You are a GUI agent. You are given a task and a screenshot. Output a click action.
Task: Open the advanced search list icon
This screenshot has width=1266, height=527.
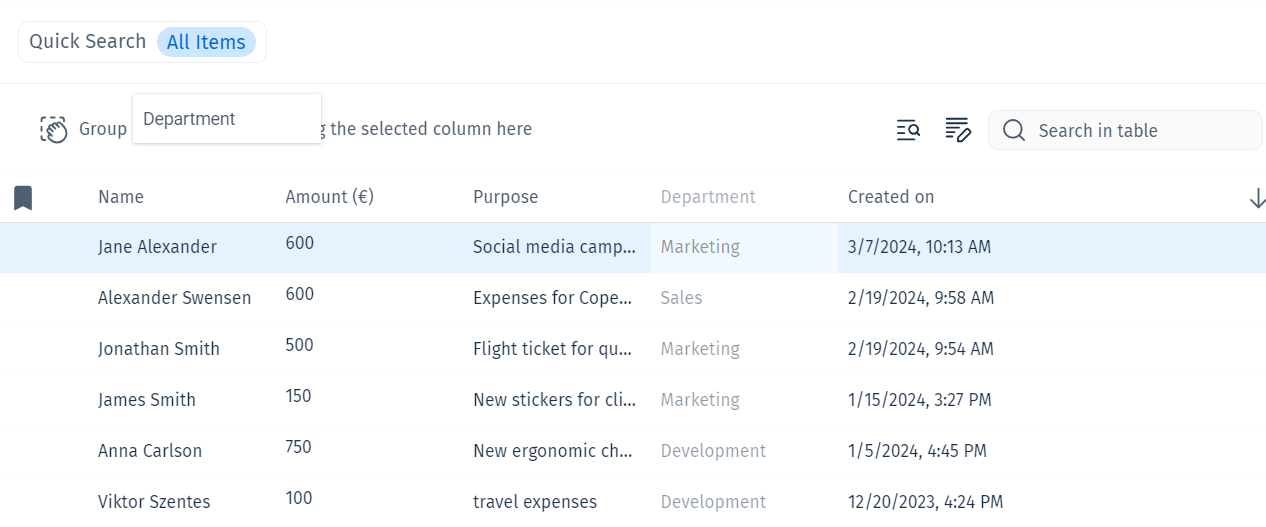[x=908, y=130]
